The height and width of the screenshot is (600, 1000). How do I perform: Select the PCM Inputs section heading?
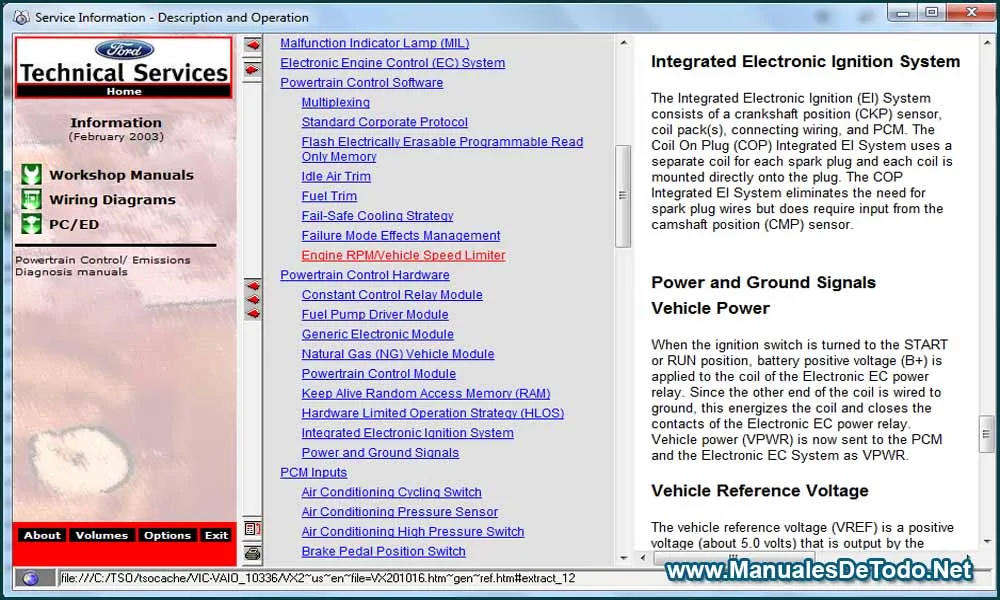tap(313, 472)
